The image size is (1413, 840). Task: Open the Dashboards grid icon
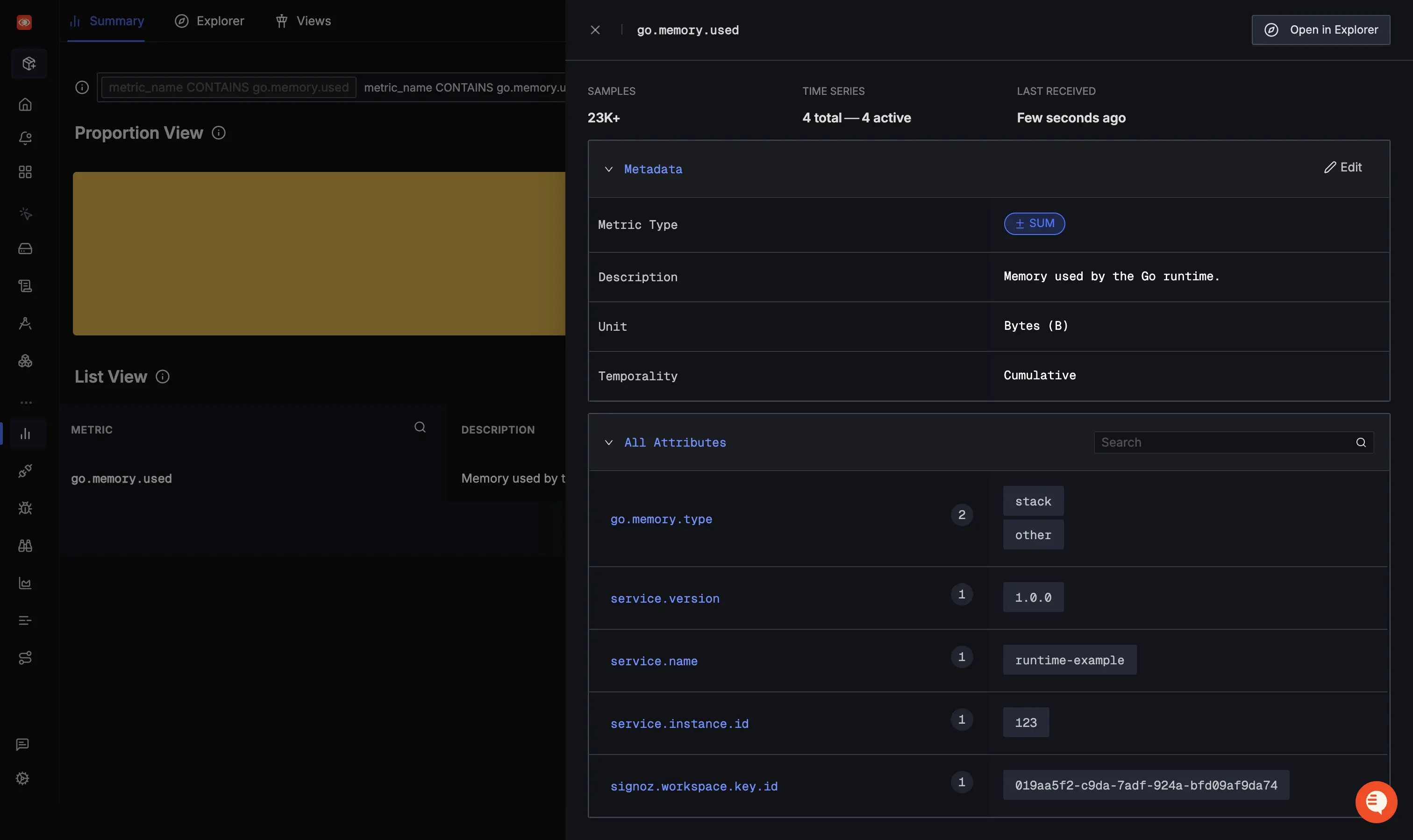point(26,171)
